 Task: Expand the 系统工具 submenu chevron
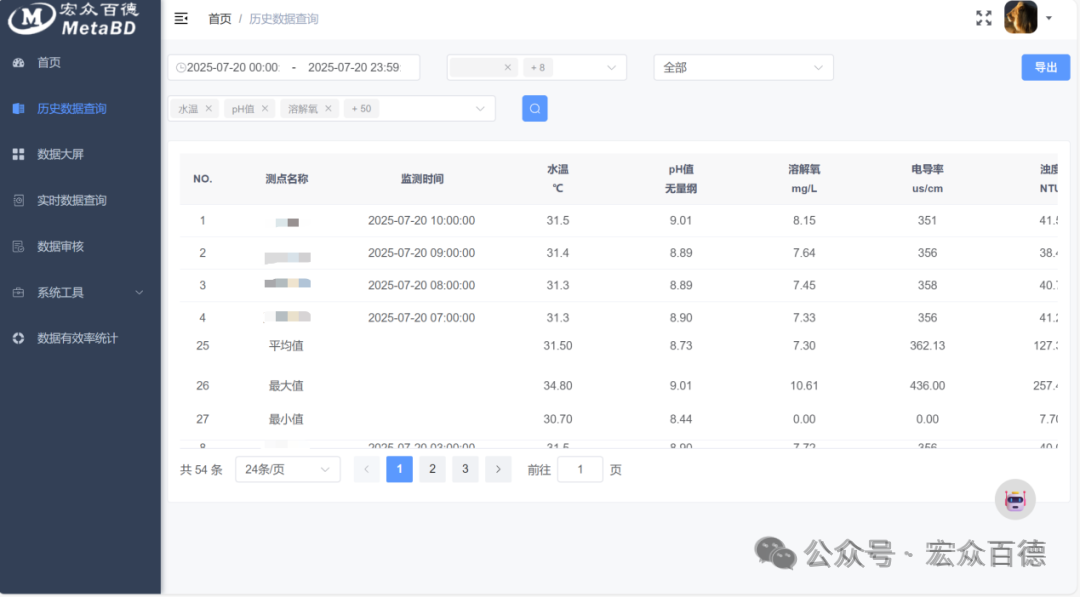tap(140, 292)
